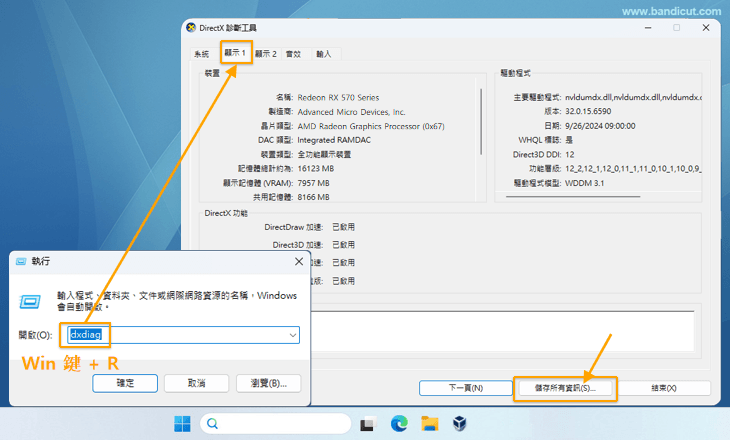
Task: Open the 顯示 2 tab
Action: coord(266,54)
